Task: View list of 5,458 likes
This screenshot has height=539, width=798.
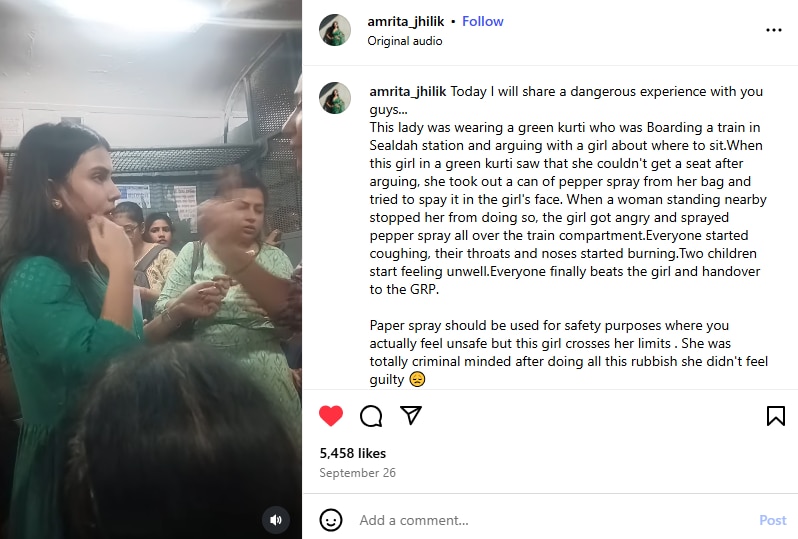Action: click(353, 453)
